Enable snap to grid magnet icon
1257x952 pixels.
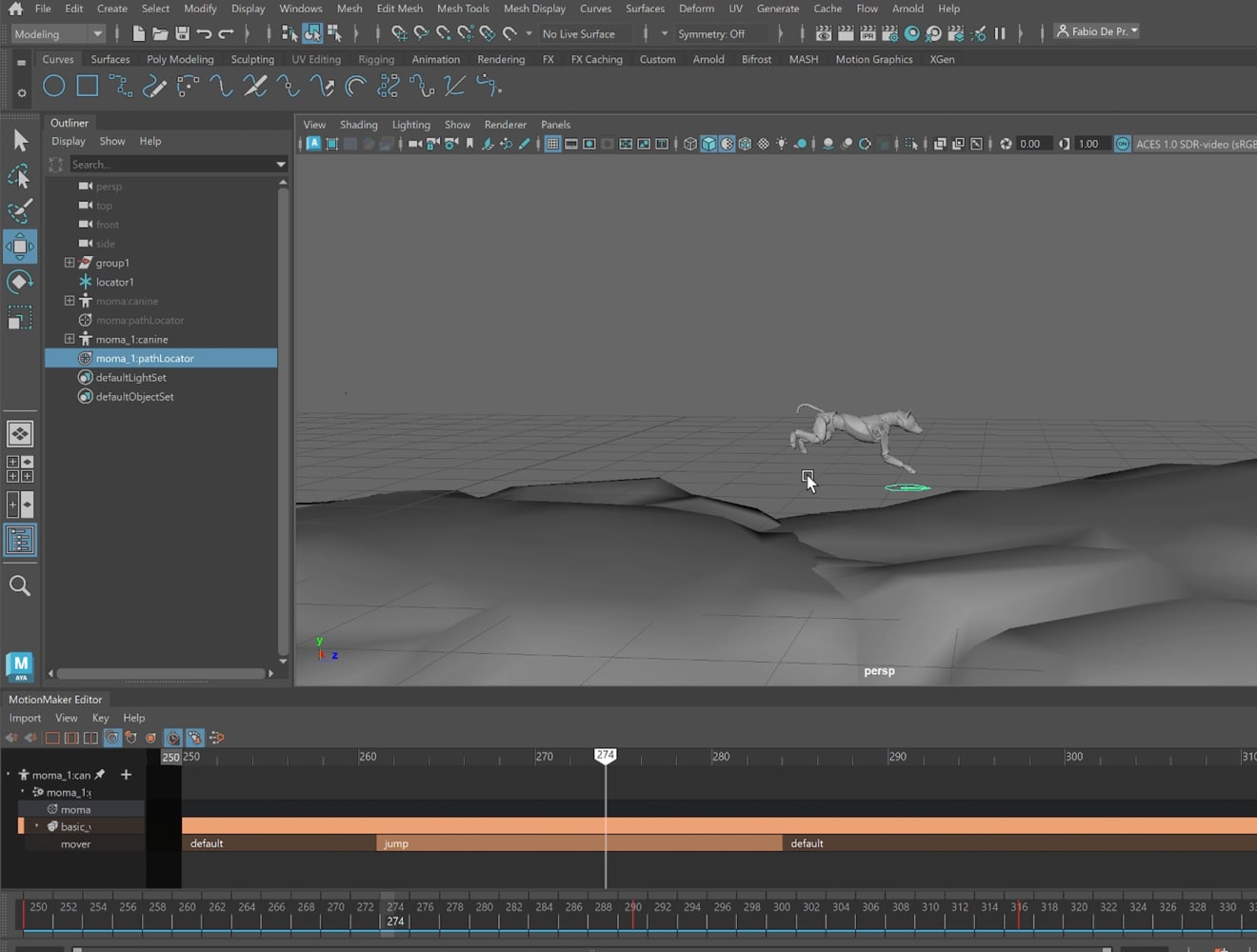click(399, 33)
